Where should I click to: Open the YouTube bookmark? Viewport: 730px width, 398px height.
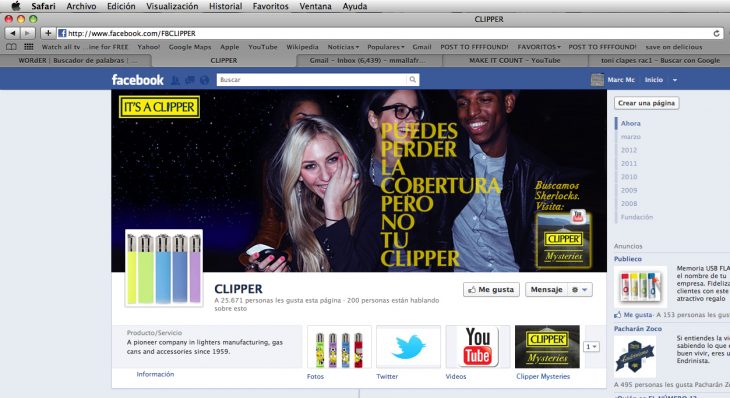[x=263, y=47]
